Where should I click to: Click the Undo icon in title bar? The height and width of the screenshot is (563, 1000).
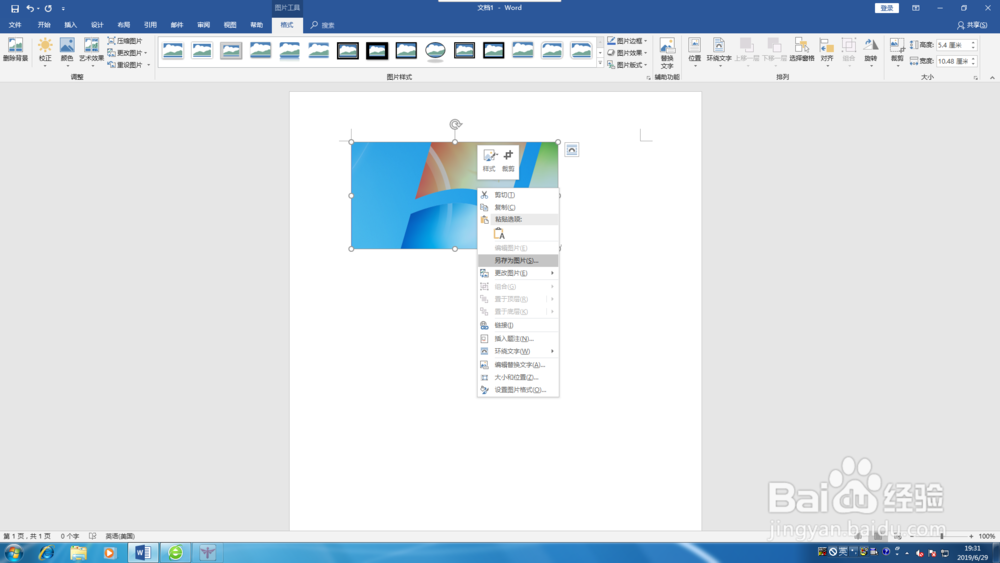pyautogui.click(x=29, y=8)
